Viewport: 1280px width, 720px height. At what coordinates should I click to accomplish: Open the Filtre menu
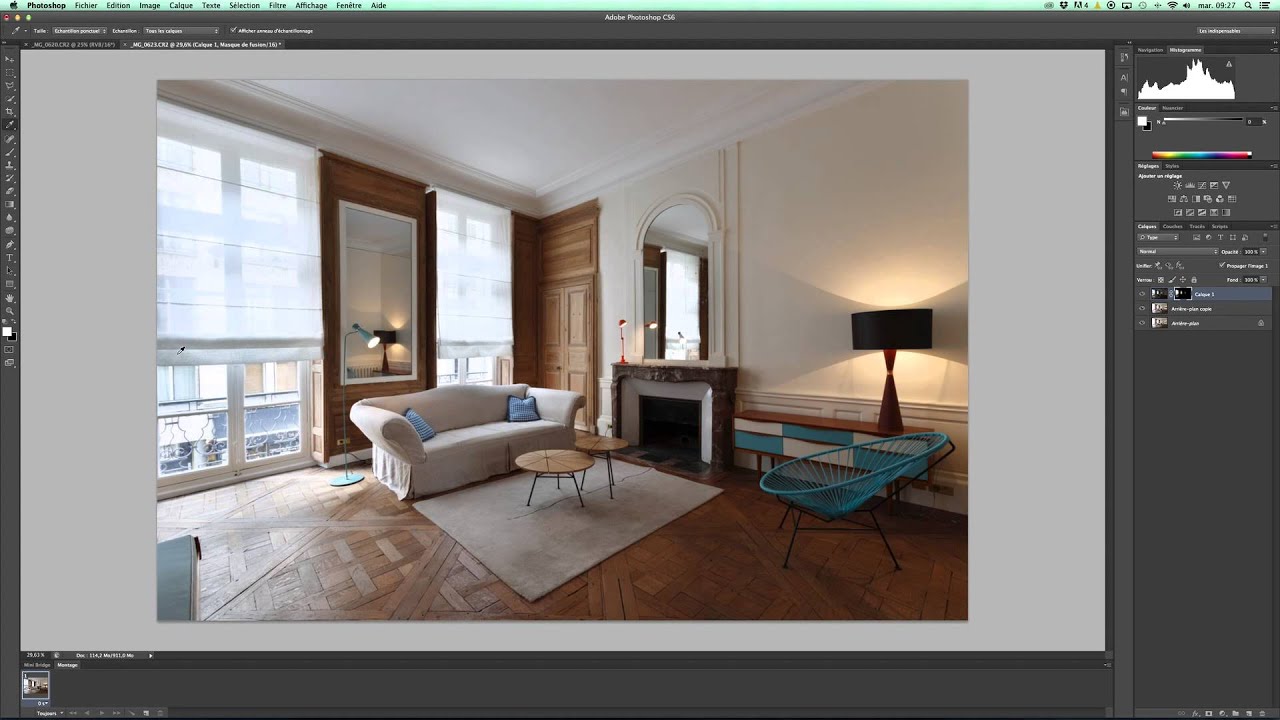[x=278, y=5]
